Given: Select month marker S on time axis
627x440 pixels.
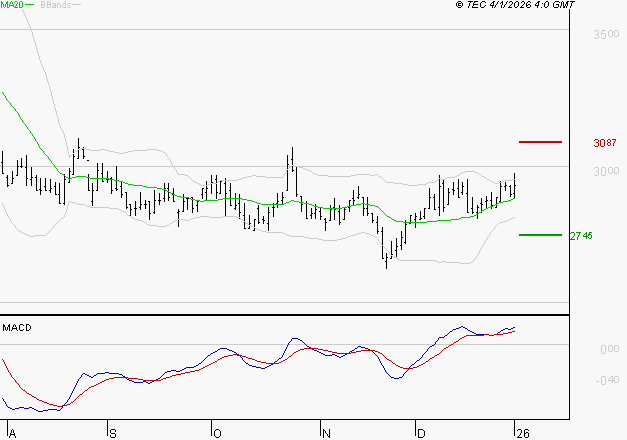Looking at the screenshot, I should click(113, 433).
